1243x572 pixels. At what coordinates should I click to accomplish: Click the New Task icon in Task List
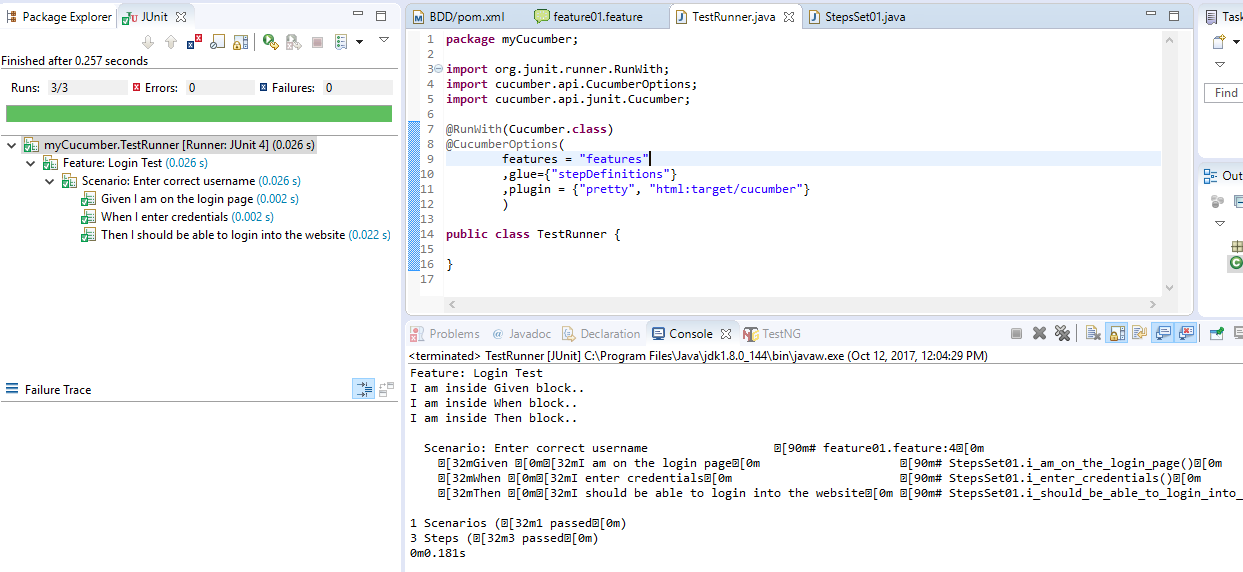(x=1219, y=42)
